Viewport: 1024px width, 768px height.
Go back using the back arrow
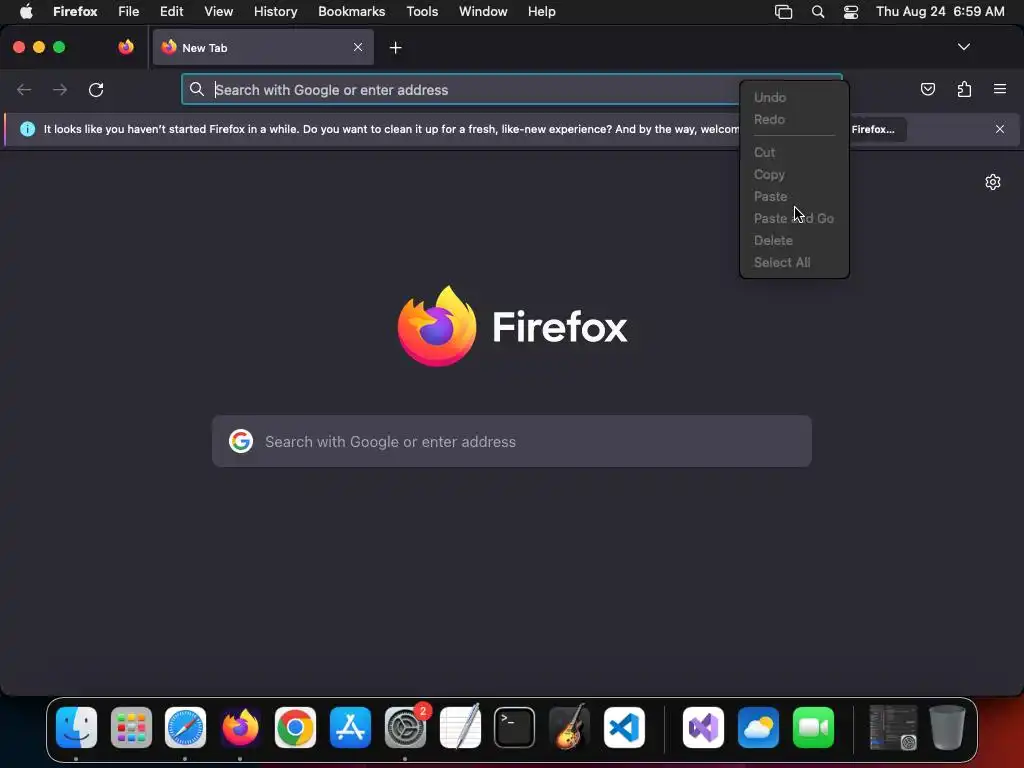24,89
